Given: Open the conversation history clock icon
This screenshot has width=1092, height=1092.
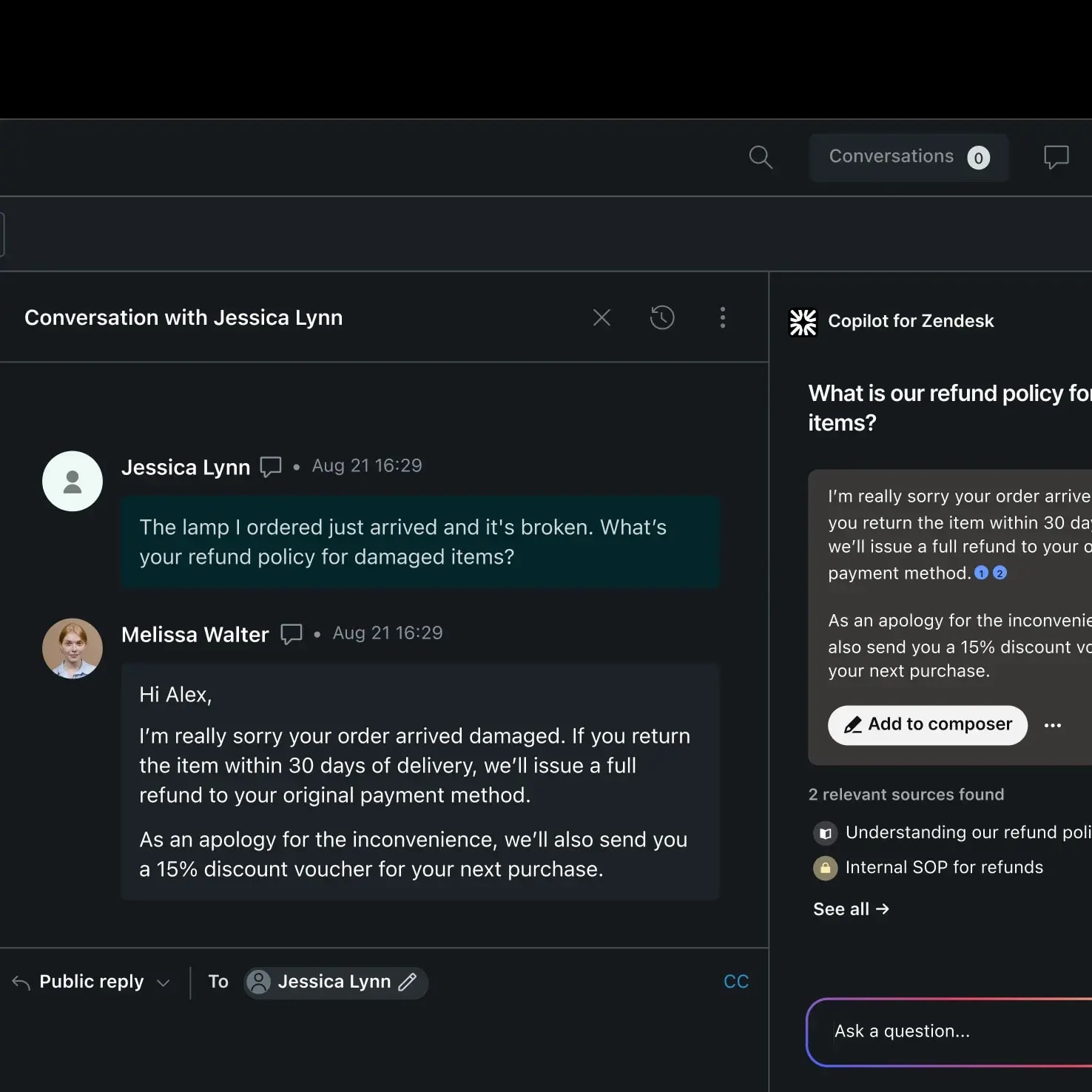Looking at the screenshot, I should point(662,317).
